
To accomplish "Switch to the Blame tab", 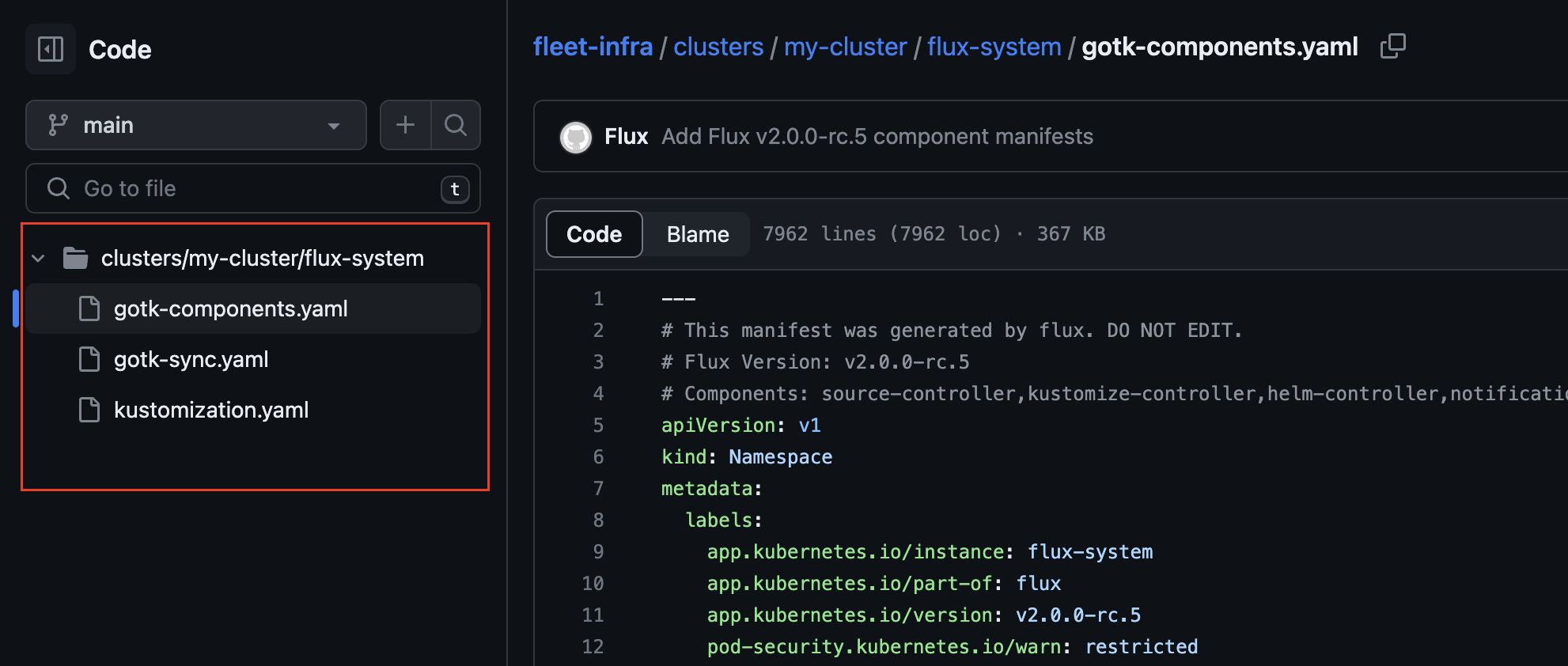I will click(698, 234).
